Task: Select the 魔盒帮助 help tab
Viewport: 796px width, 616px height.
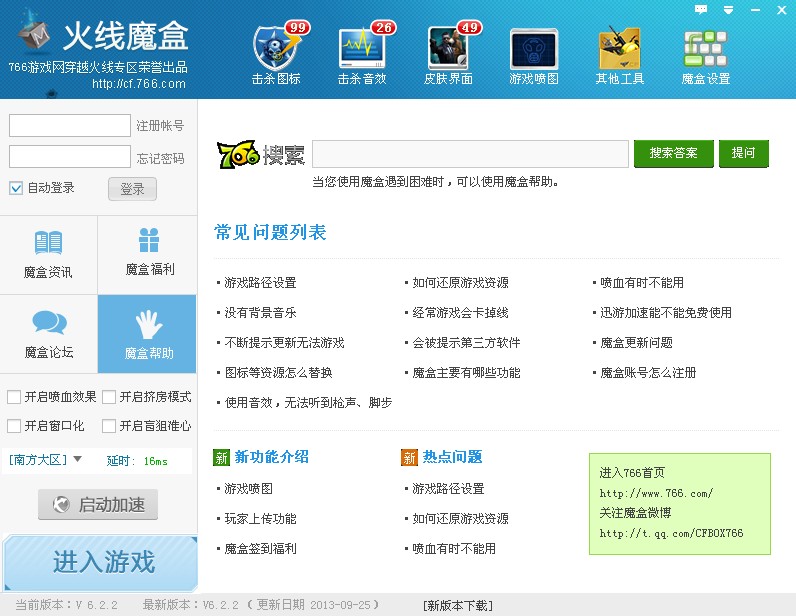Action: click(x=149, y=335)
